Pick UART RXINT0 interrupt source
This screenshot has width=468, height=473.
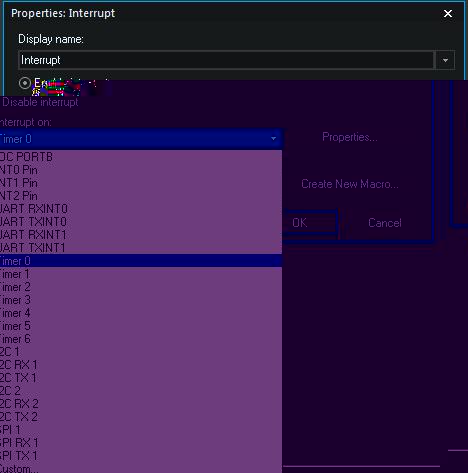point(141,209)
